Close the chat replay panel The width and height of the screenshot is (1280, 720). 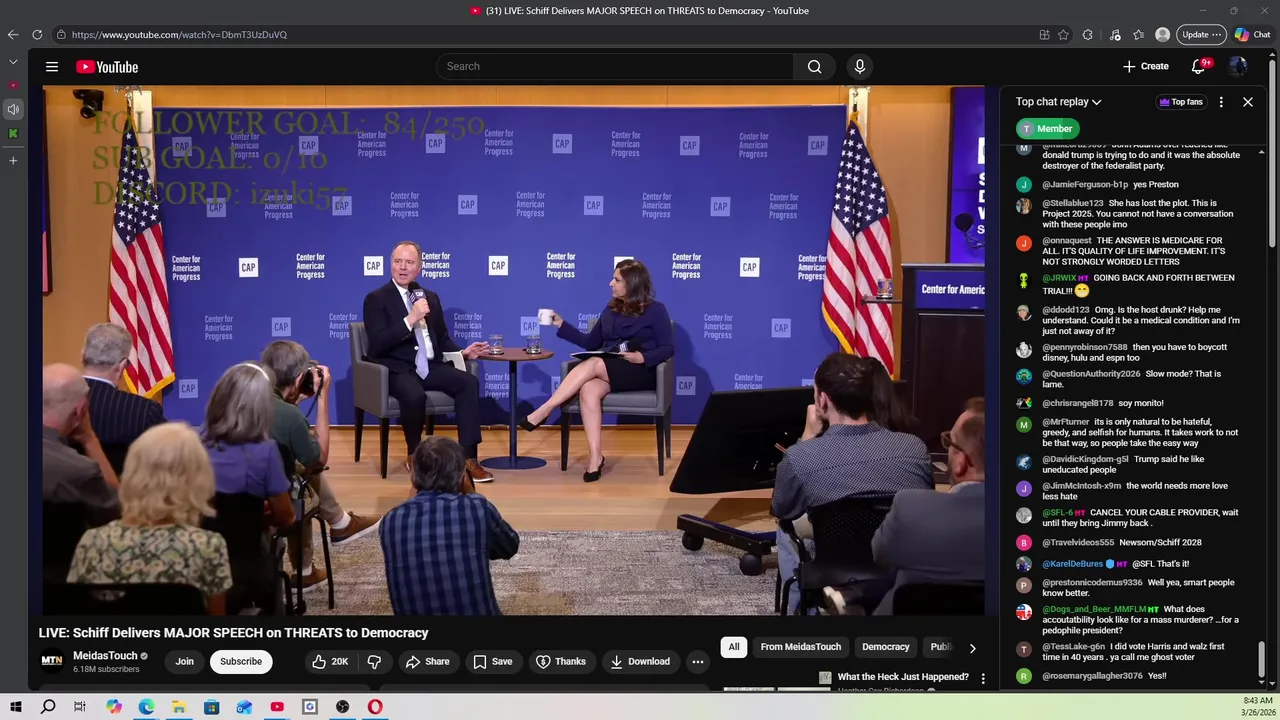pyautogui.click(x=1248, y=102)
